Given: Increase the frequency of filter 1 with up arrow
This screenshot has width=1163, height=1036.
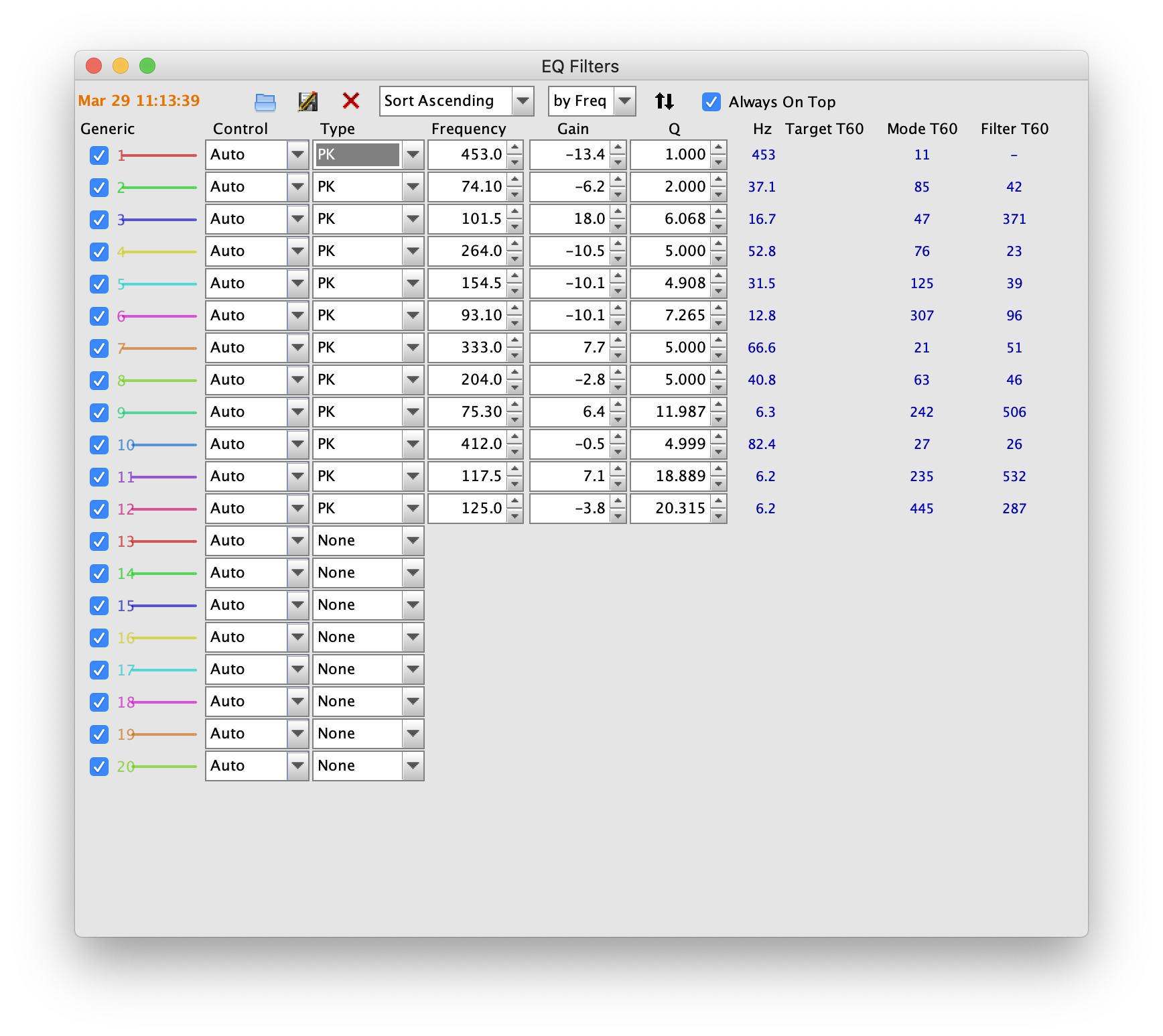Looking at the screenshot, I should pos(515,148).
